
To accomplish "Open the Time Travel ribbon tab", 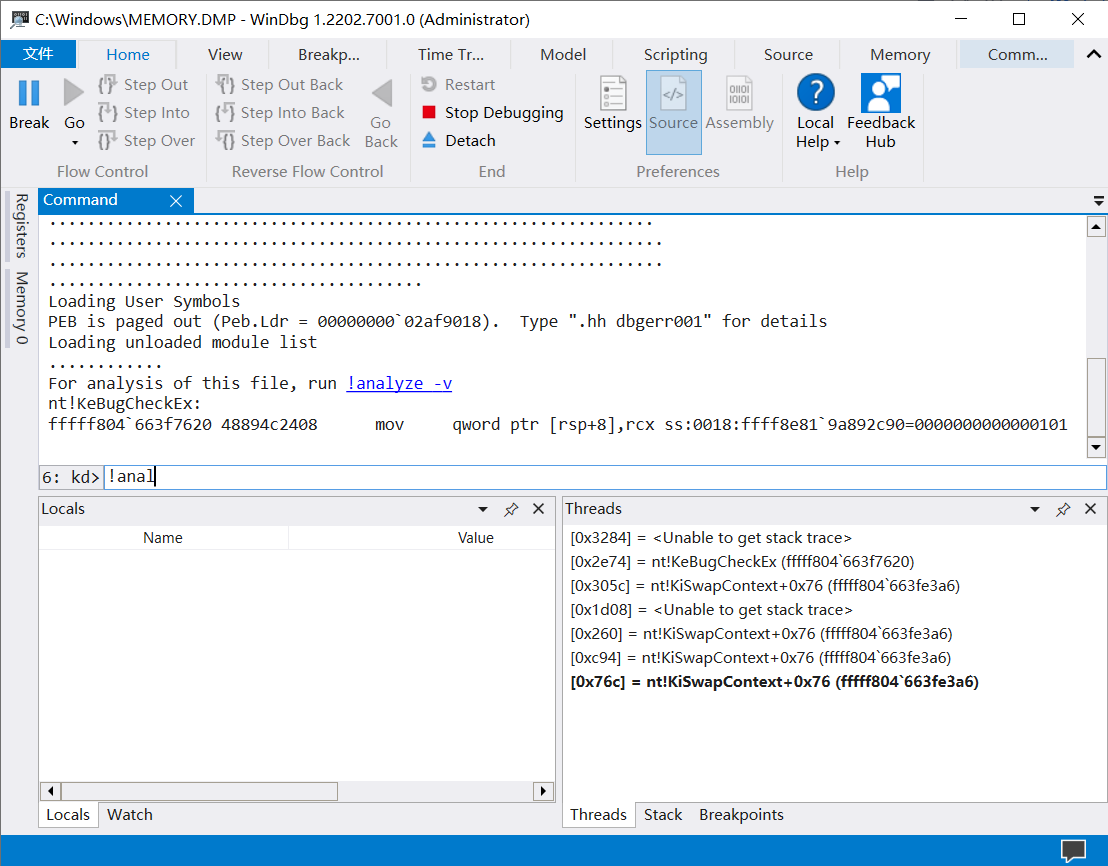I will [451, 54].
